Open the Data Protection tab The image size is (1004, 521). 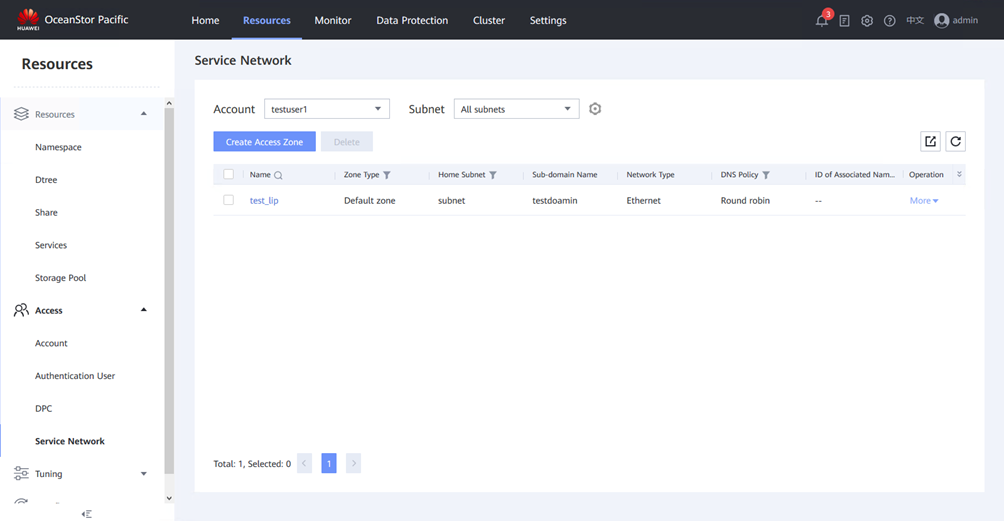[x=412, y=20]
